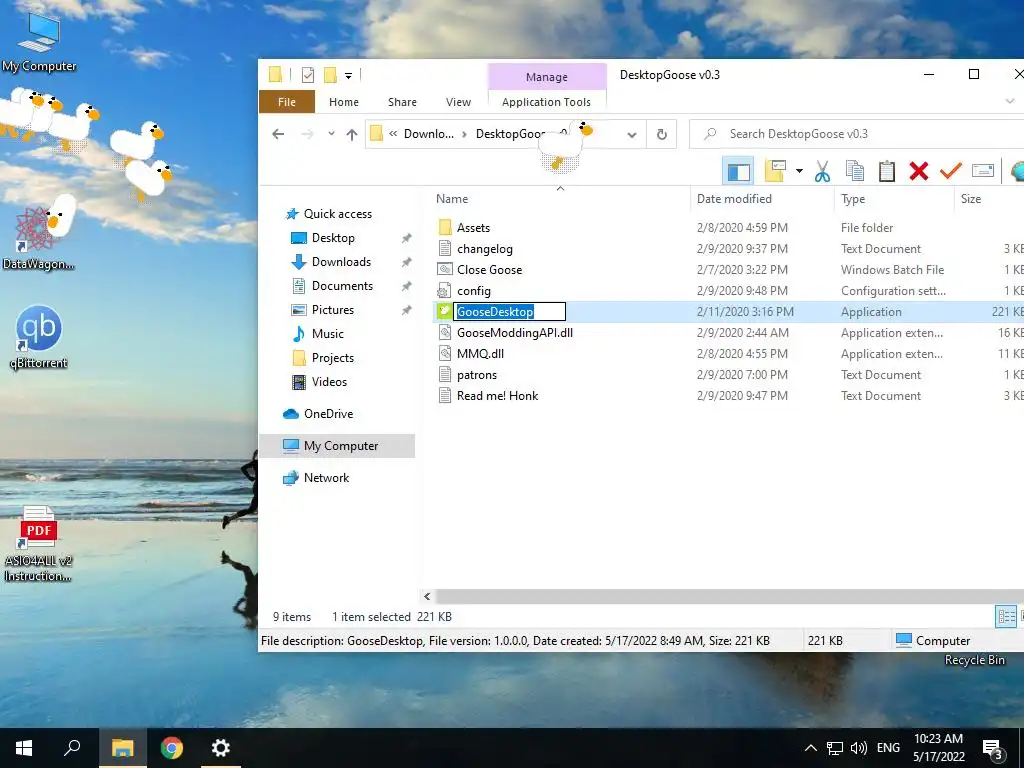Click the GooseDesktop rename text field
1024x768 pixels.
pyautogui.click(x=509, y=312)
